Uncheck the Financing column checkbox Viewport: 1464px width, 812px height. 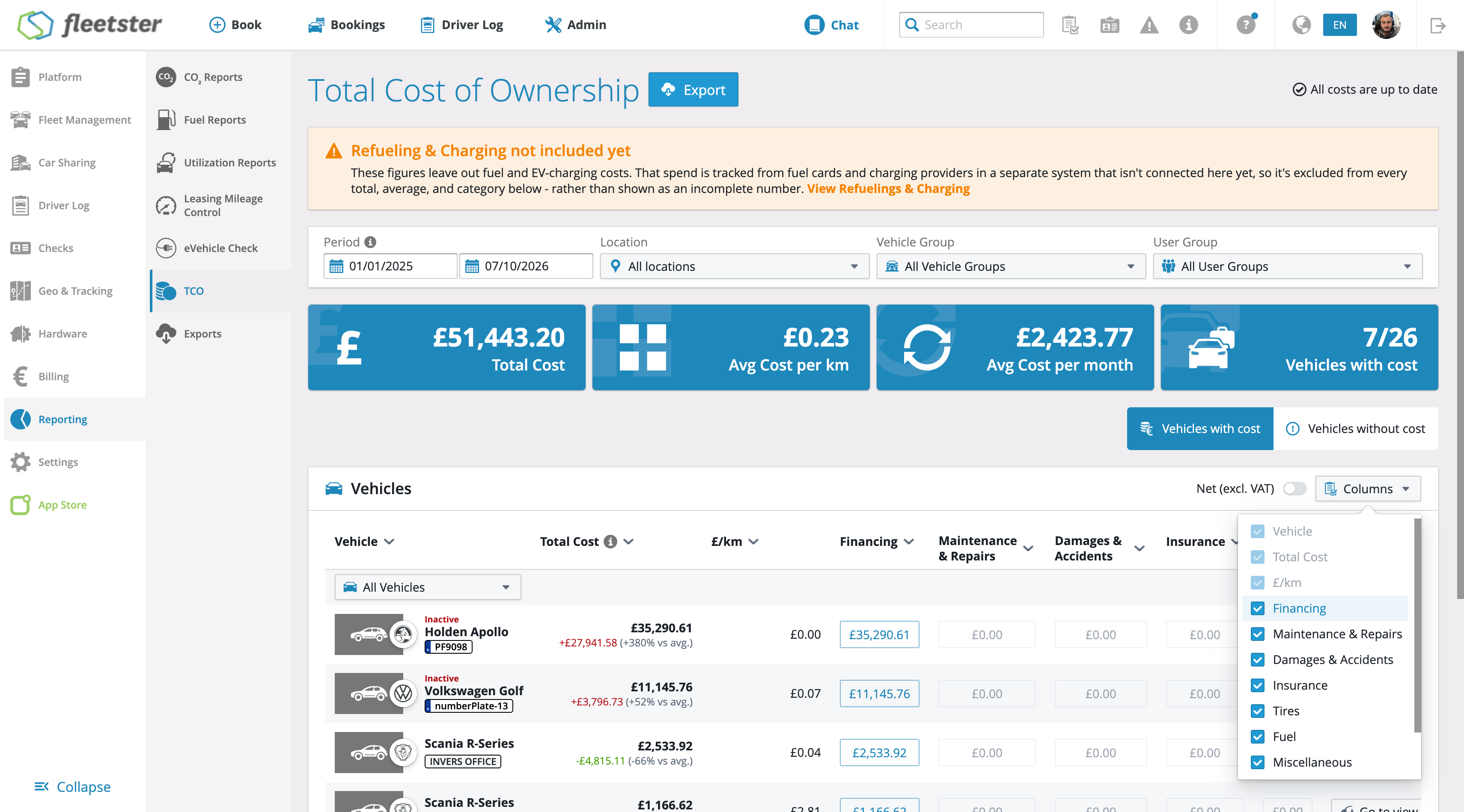(1257, 608)
